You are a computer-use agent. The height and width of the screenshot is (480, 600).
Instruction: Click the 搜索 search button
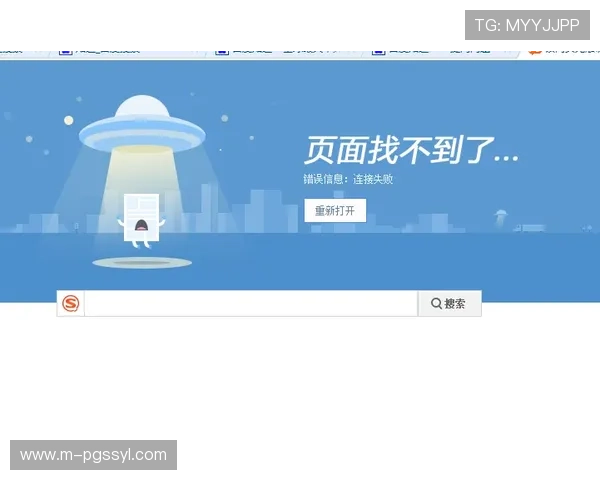450,304
